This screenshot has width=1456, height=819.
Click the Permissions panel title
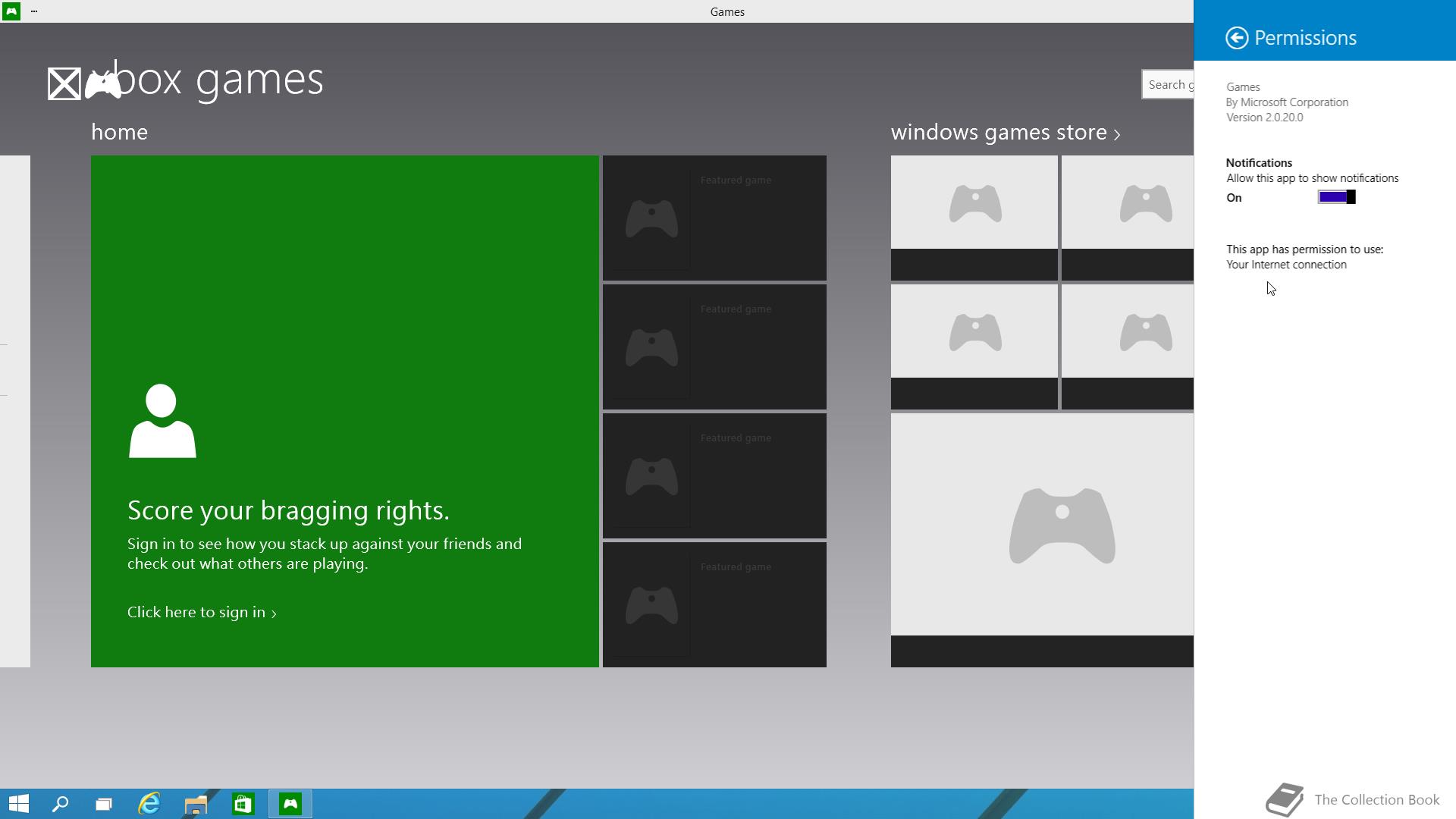[1305, 38]
